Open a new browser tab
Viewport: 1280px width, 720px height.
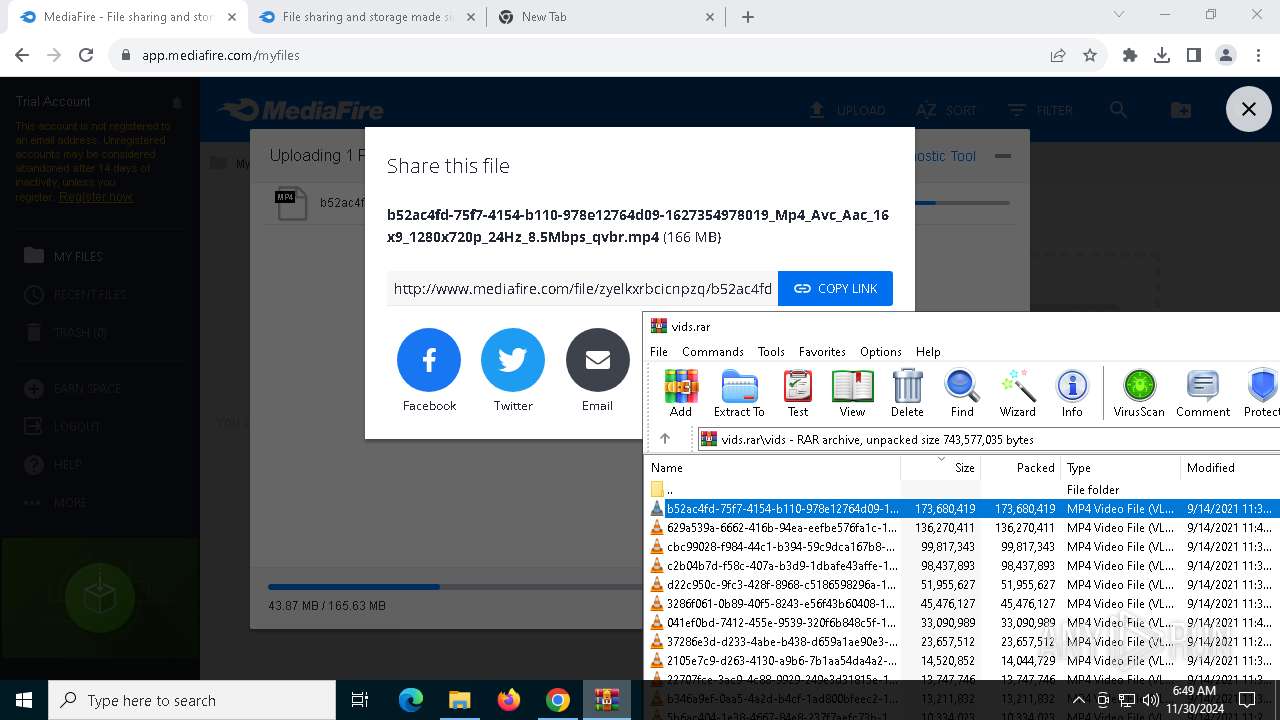[748, 17]
